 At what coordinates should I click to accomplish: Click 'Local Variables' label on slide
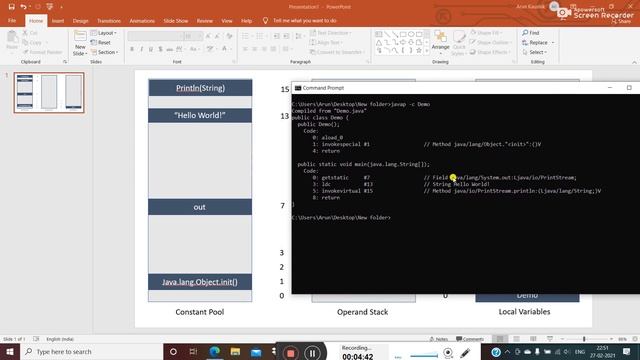tap(524, 312)
